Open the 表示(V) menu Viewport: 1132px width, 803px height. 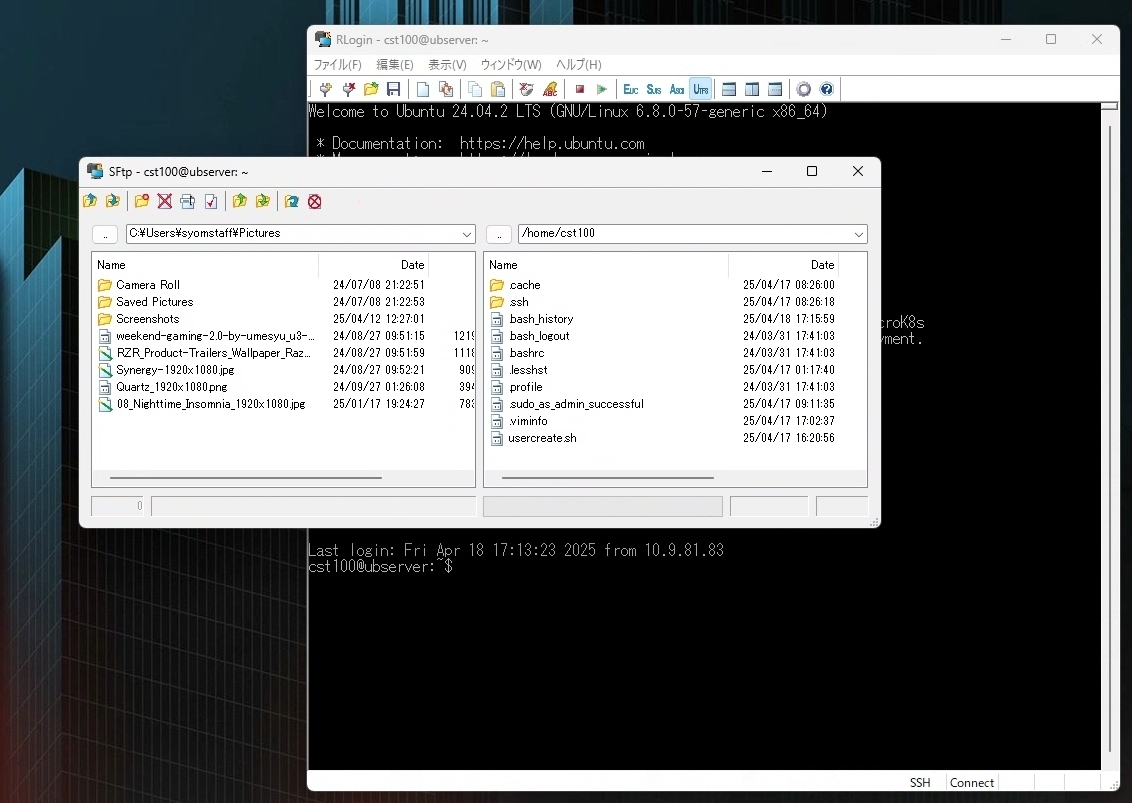coord(446,64)
